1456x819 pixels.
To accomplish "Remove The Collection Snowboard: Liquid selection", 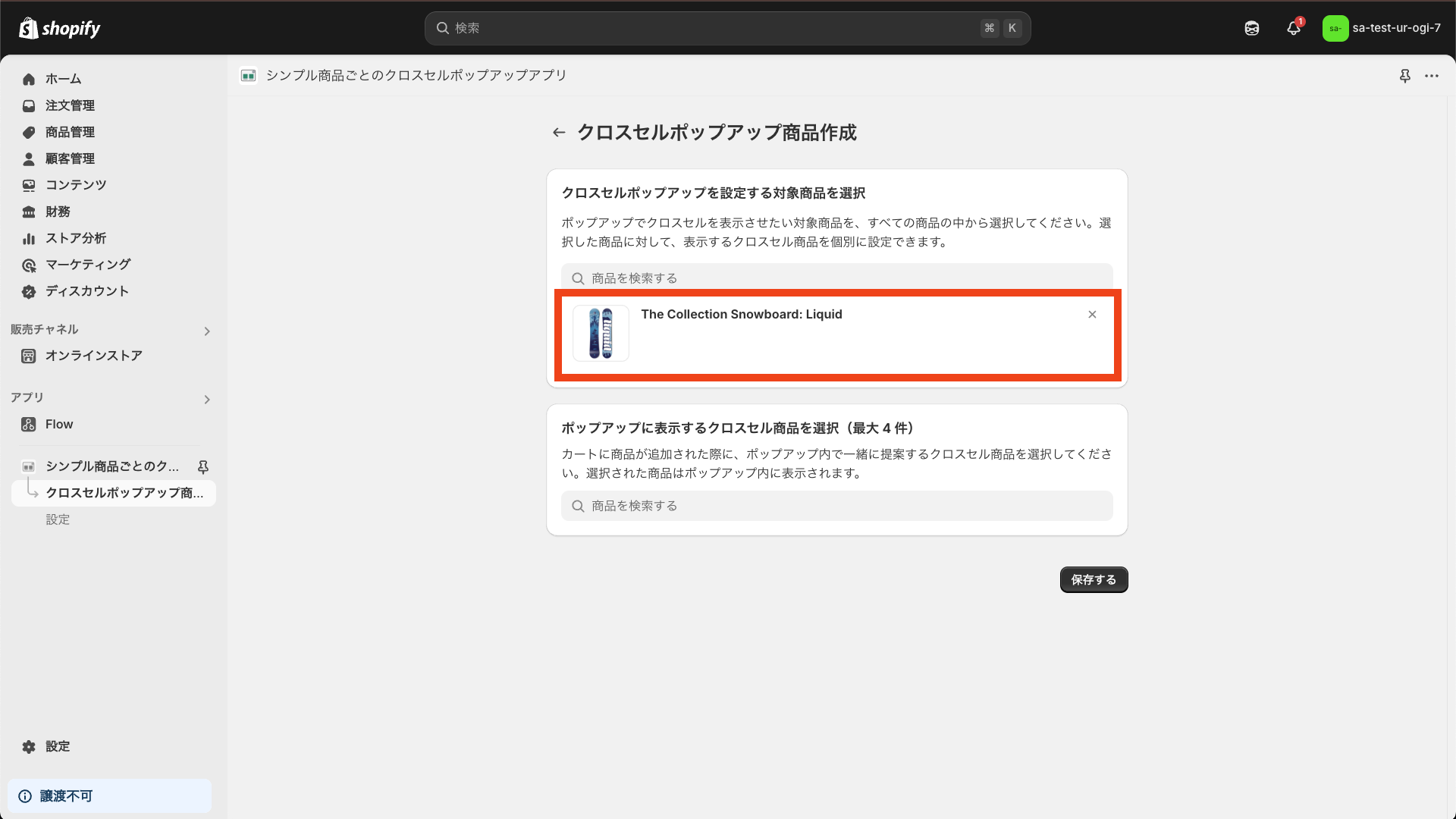I will pos(1092,314).
